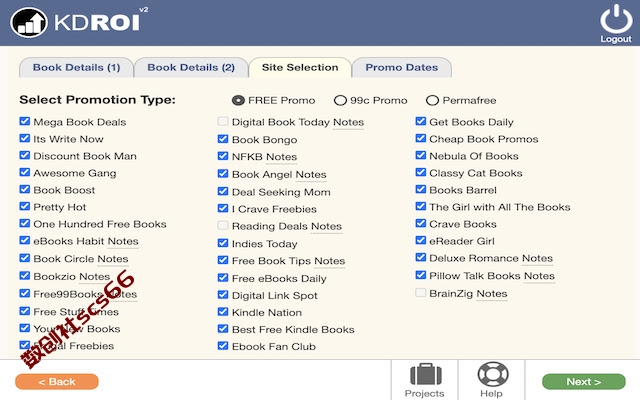Toggle One Hundred Free Books checkbox
Viewport: 640px width, 400px height.
point(24,223)
